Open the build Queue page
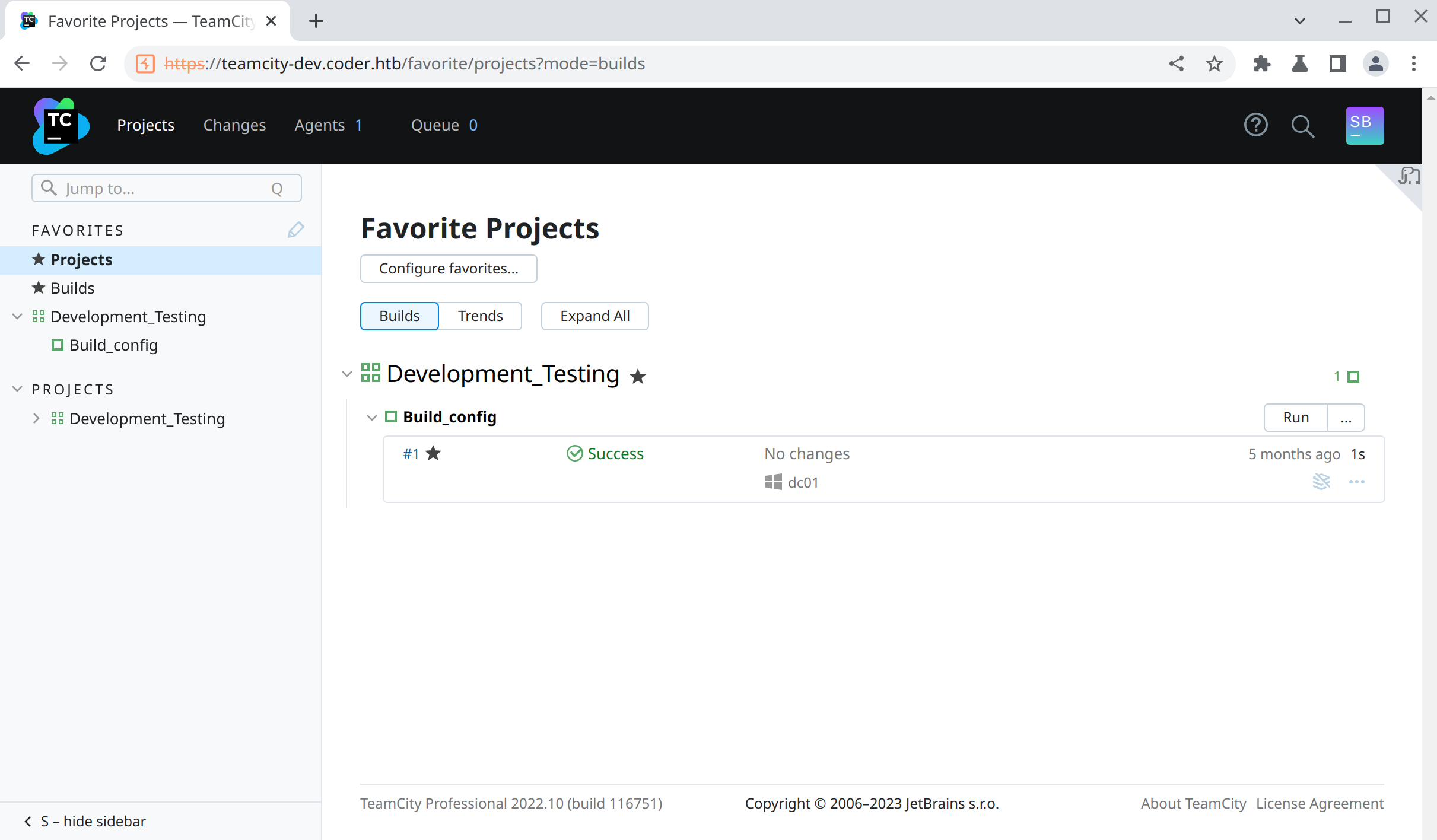This screenshot has width=1437, height=840. (x=444, y=125)
